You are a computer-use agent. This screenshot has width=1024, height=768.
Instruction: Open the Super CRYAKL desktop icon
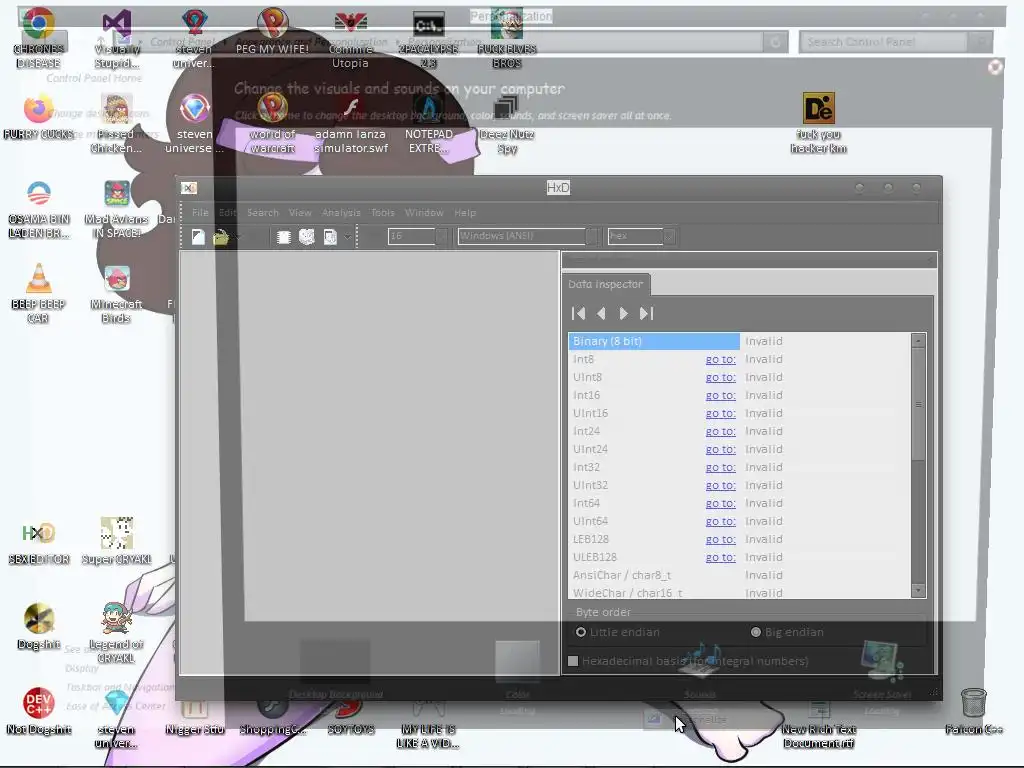[x=116, y=541]
